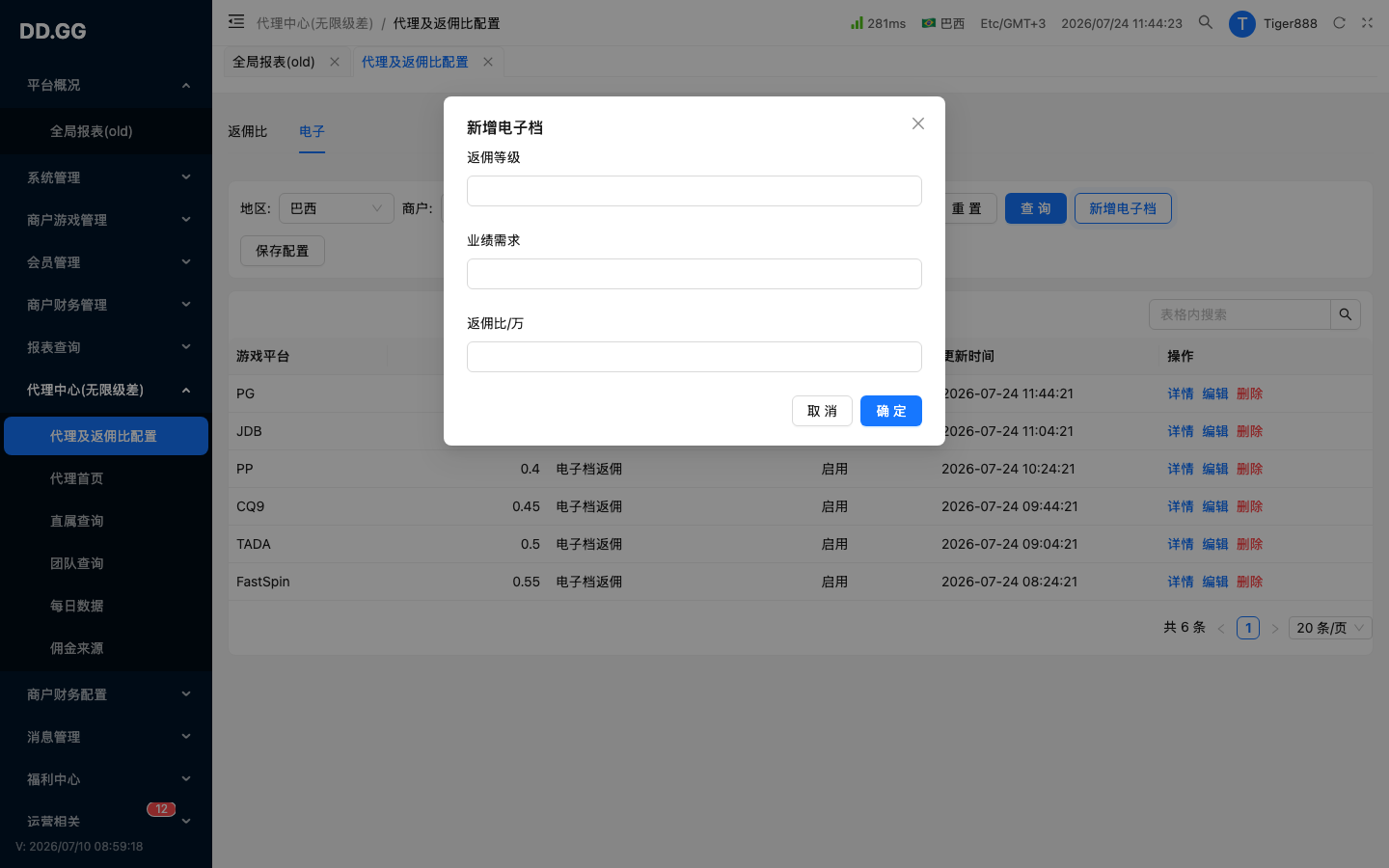
Task: Close the 新增电子档 dialog
Action: tap(918, 123)
